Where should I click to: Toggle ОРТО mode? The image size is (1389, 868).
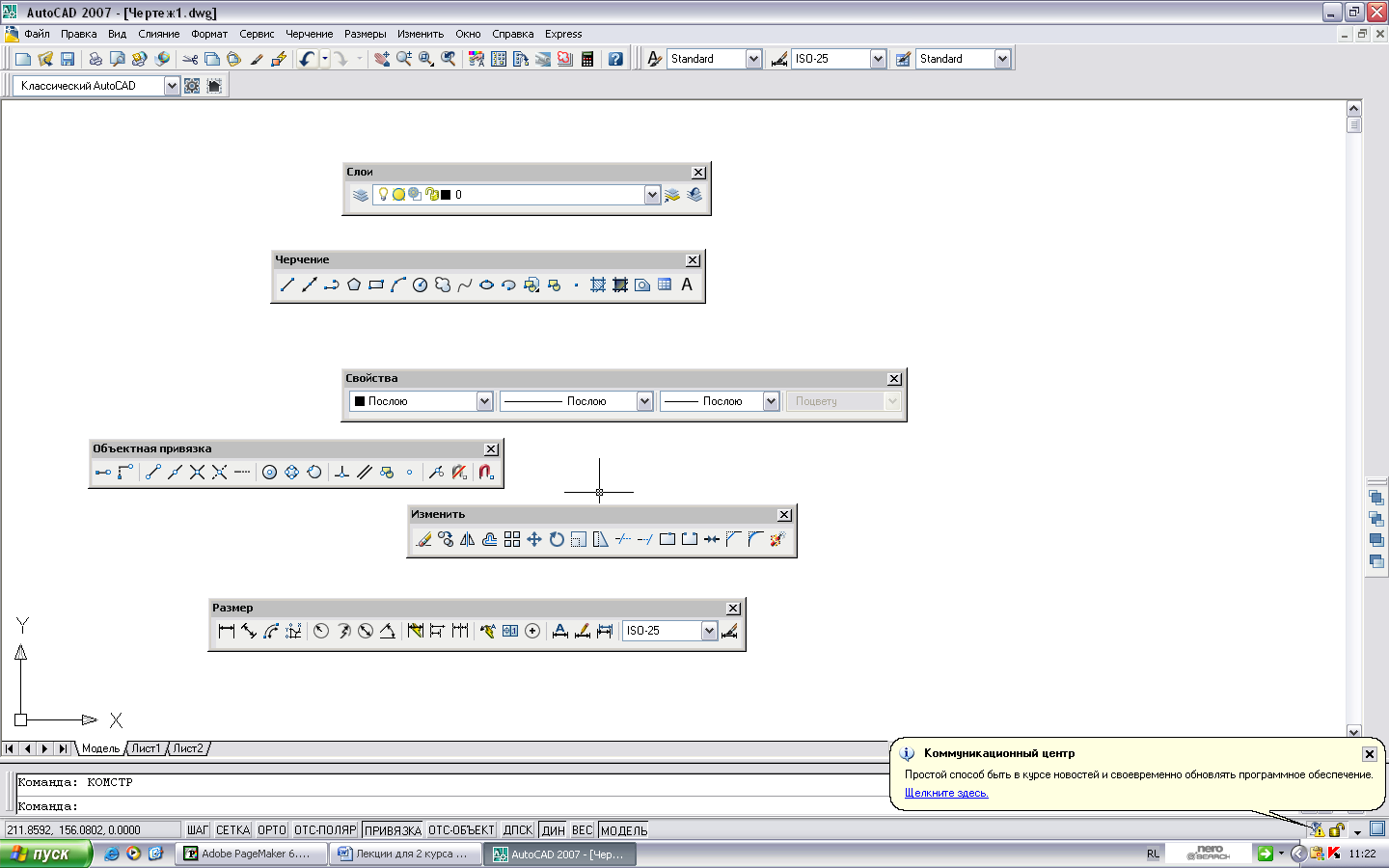pos(272,829)
